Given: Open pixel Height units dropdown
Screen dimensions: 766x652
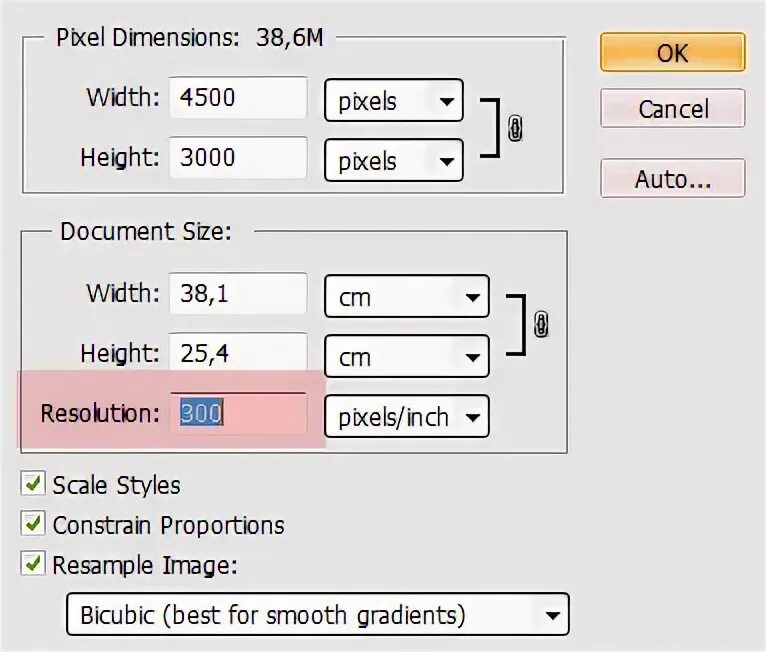Looking at the screenshot, I should tap(393, 160).
